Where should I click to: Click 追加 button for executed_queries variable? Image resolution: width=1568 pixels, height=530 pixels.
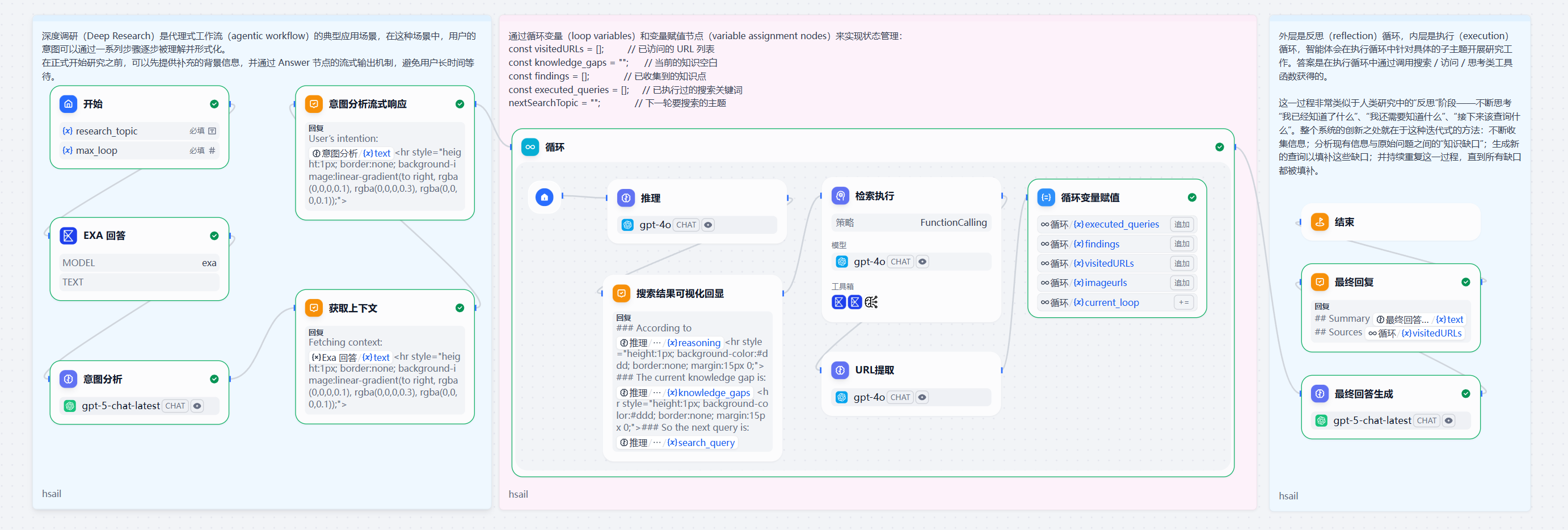click(1182, 224)
